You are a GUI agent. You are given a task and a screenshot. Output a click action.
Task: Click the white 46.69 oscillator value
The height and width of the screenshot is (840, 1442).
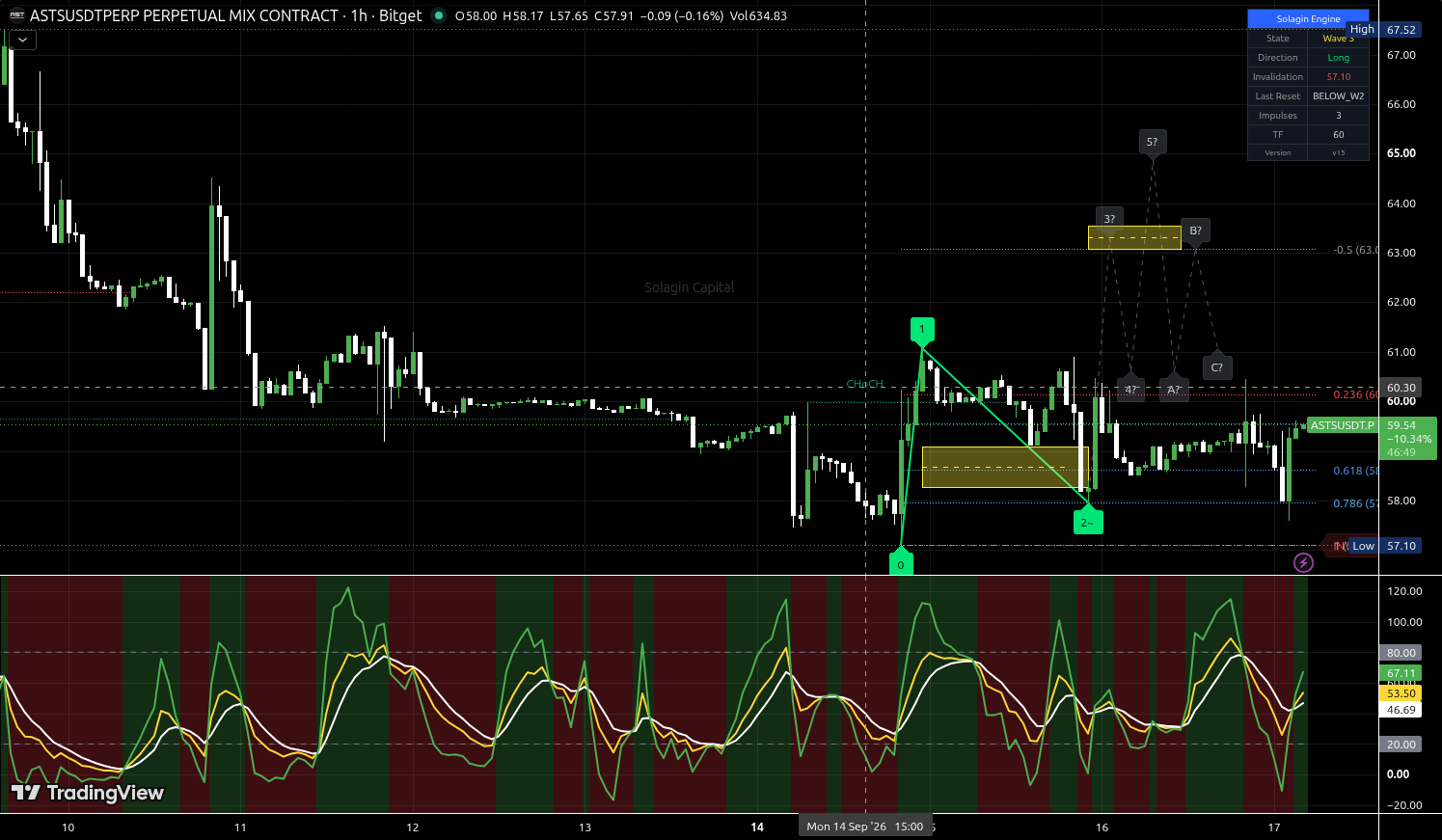click(1401, 710)
